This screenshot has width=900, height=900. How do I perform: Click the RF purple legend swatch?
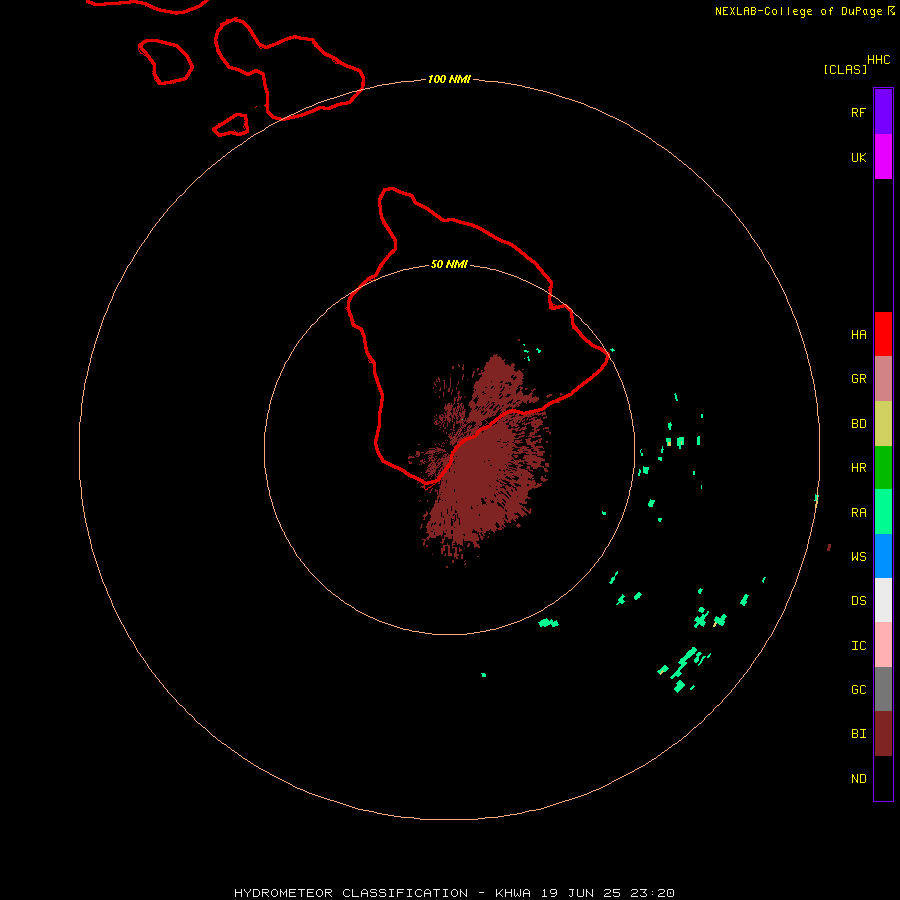pos(883,112)
